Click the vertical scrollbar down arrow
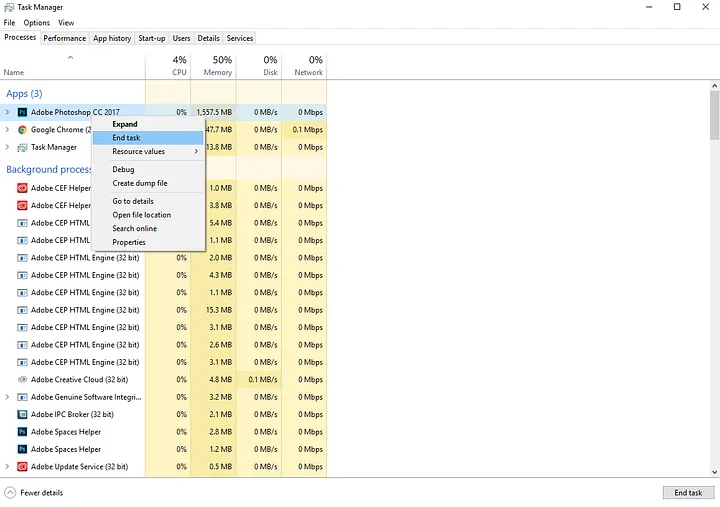Image resolution: width=720 pixels, height=507 pixels. point(714,472)
